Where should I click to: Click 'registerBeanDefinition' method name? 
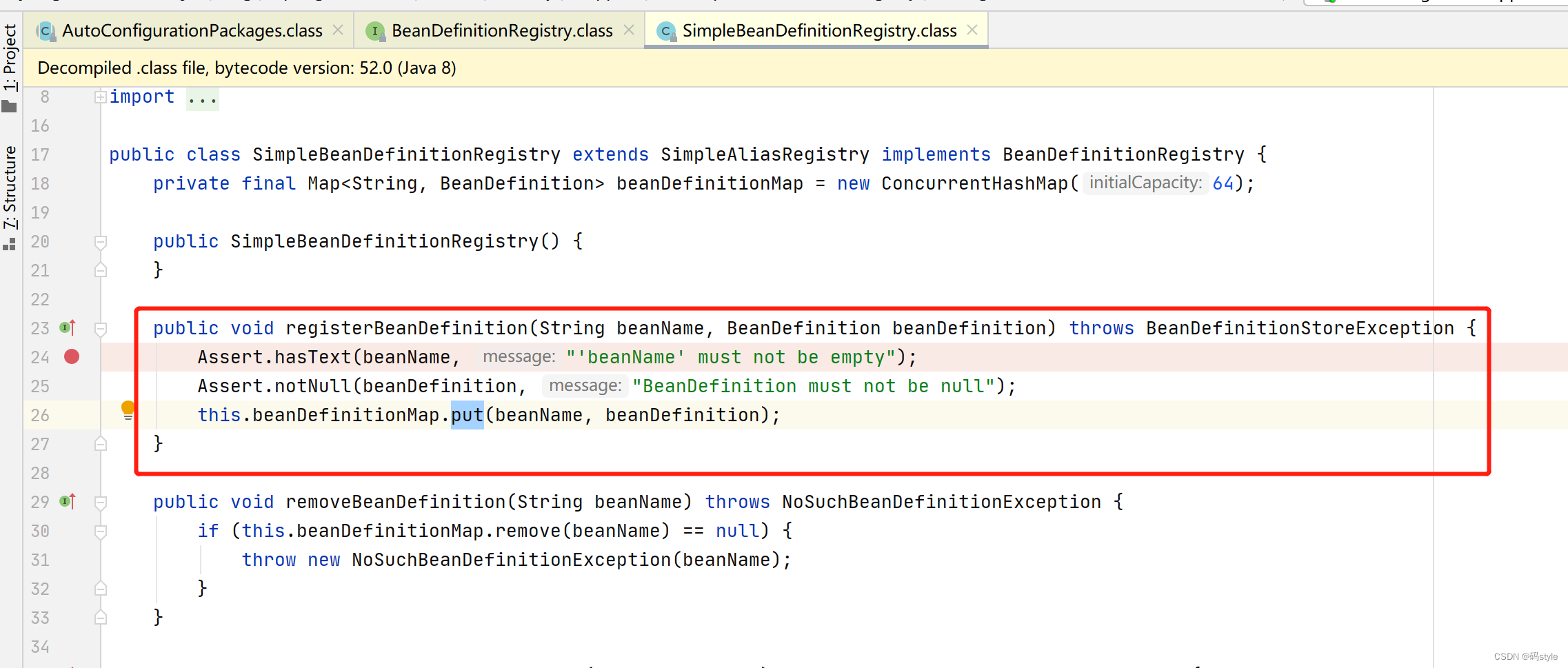pos(407,328)
